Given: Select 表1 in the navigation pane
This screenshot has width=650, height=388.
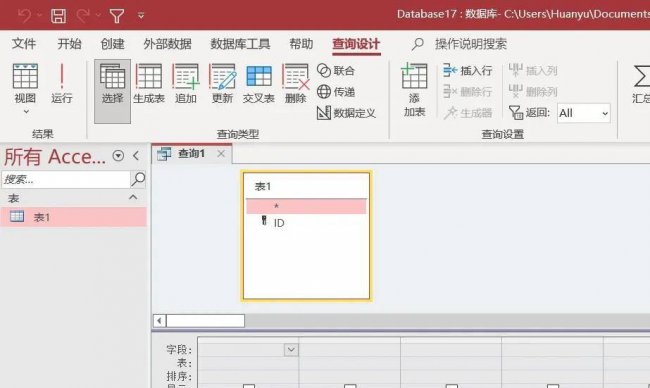Looking at the screenshot, I should pyautogui.click(x=73, y=217).
